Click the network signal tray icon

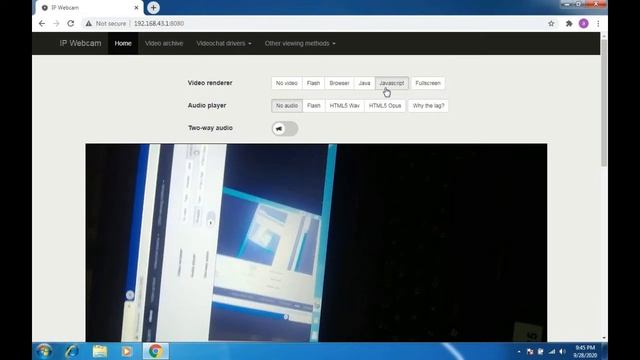(x=552, y=351)
